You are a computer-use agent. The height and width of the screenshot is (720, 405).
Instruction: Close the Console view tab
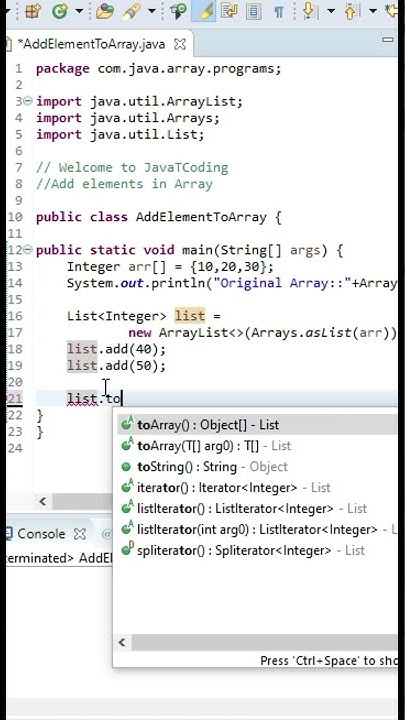tap(80, 534)
